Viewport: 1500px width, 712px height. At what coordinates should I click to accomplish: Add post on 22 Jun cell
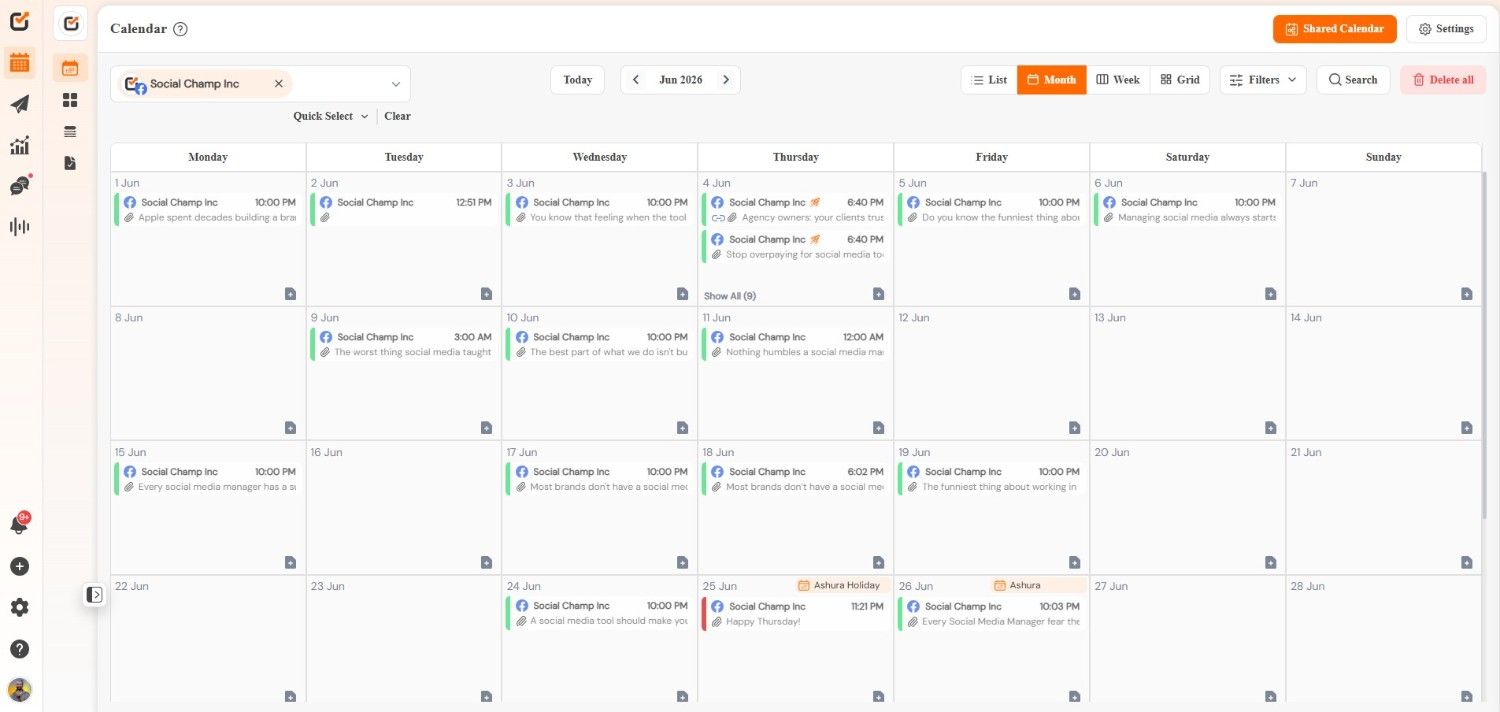[x=290, y=697]
